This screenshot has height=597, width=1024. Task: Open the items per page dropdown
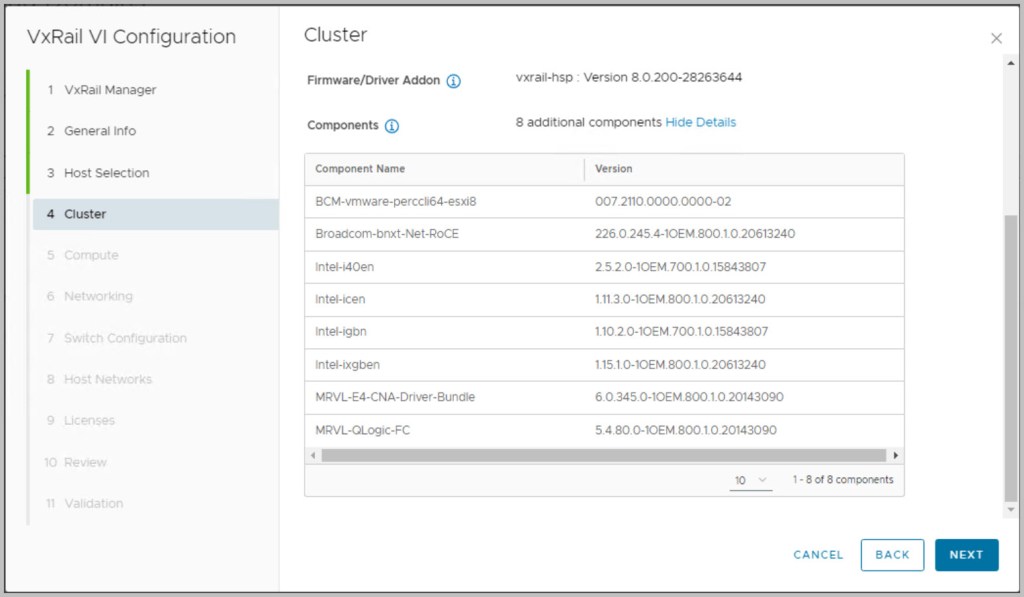[750, 480]
